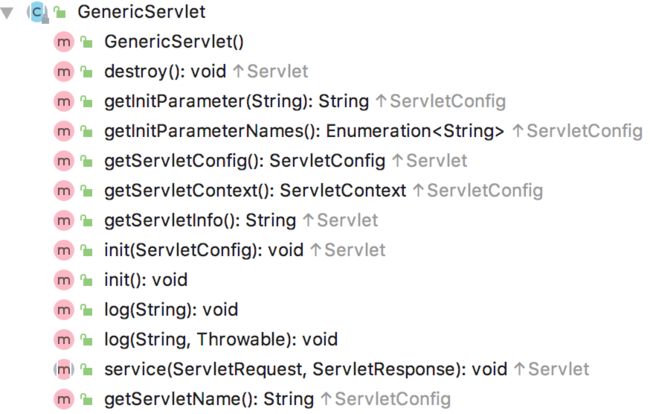Select getServletInfo(): String entry
The image size is (650, 414).
click(x=200, y=221)
